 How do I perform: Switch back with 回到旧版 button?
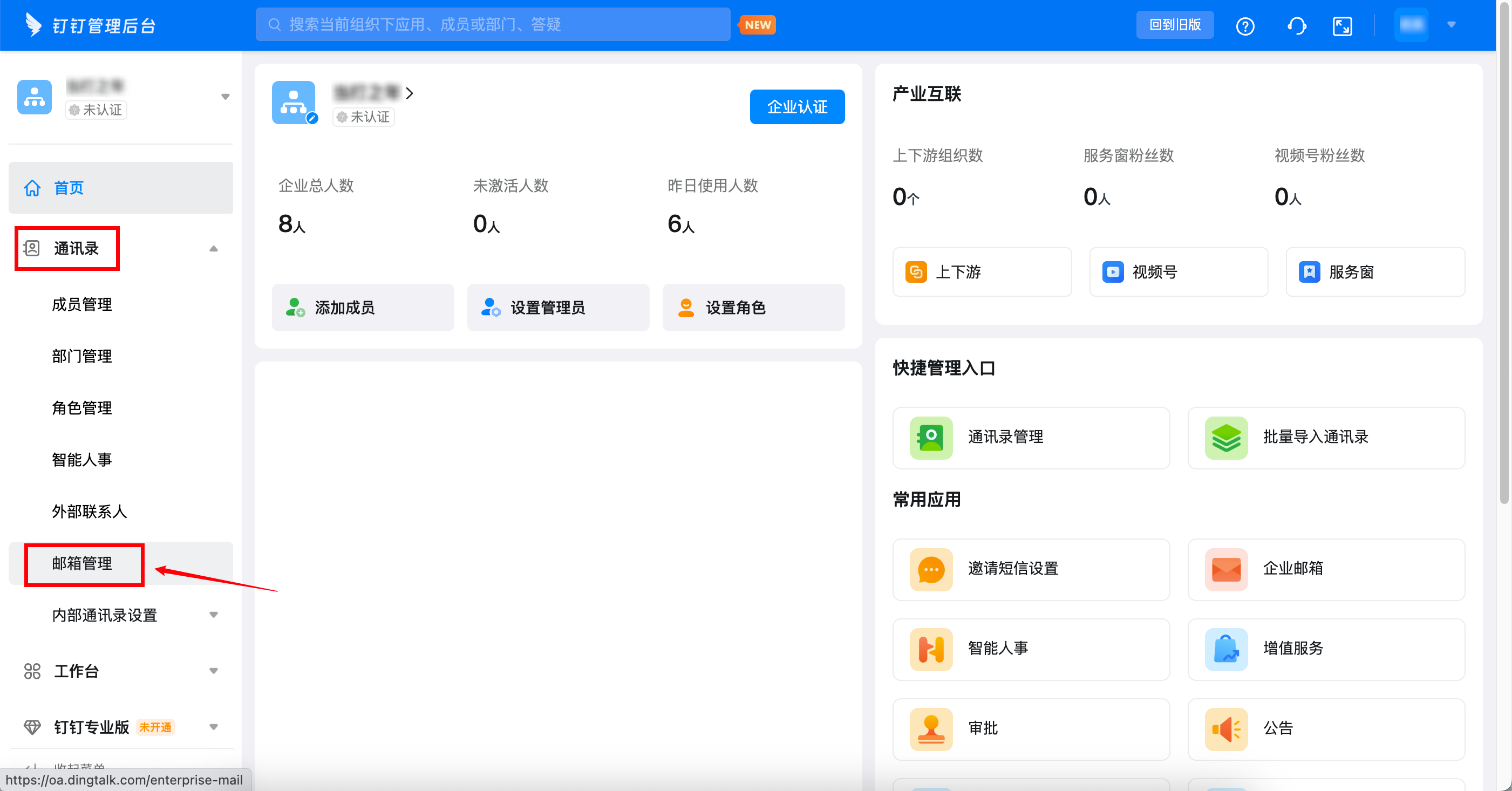tap(1175, 25)
